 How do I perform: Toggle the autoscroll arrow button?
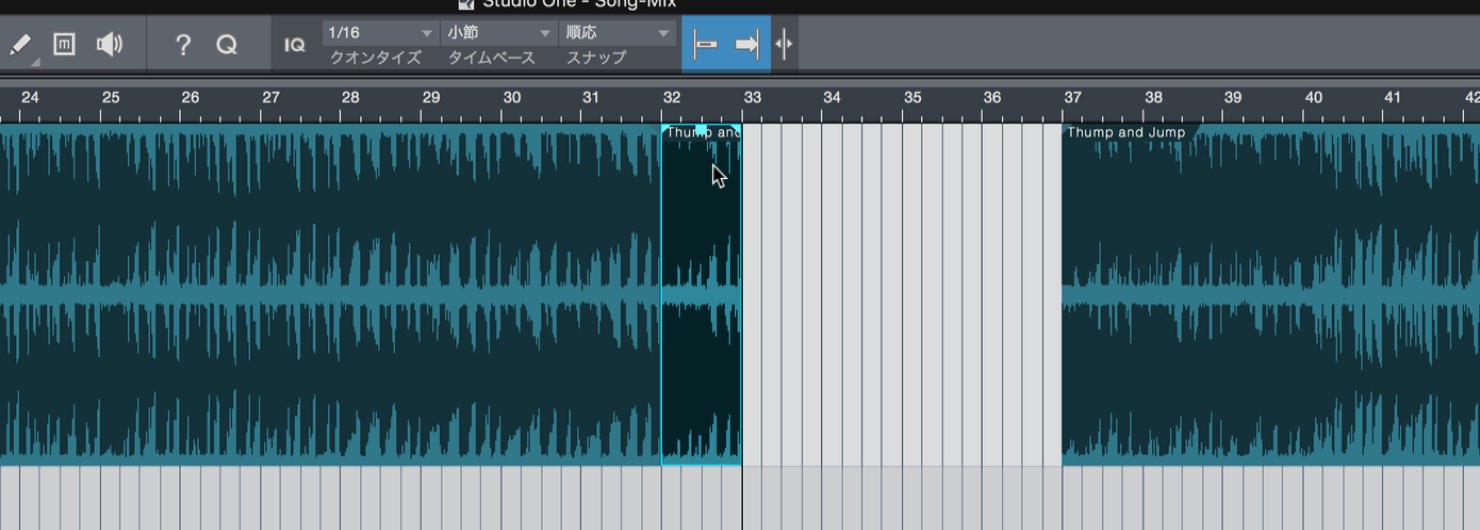click(747, 45)
